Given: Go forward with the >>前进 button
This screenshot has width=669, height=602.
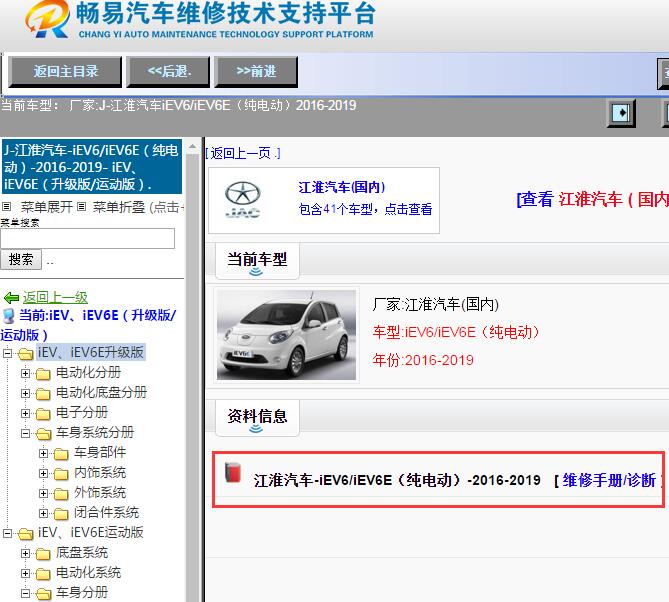Looking at the screenshot, I should tap(256, 71).
